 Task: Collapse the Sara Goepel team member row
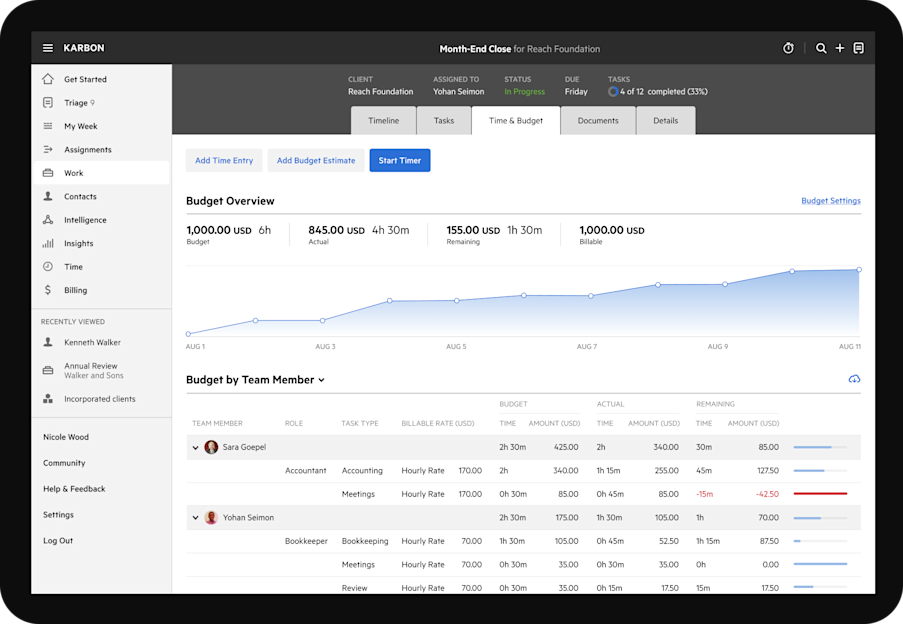tap(195, 447)
